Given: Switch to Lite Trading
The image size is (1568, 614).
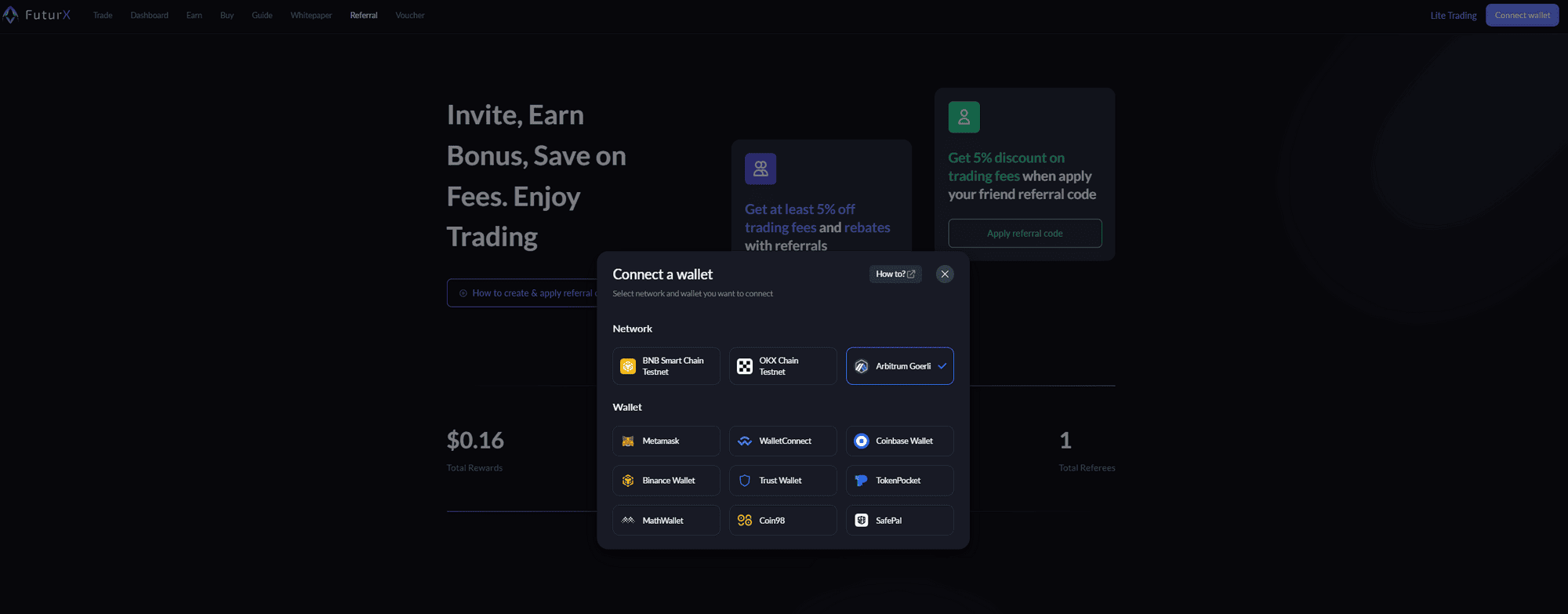Looking at the screenshot, I should (1453, 15).
